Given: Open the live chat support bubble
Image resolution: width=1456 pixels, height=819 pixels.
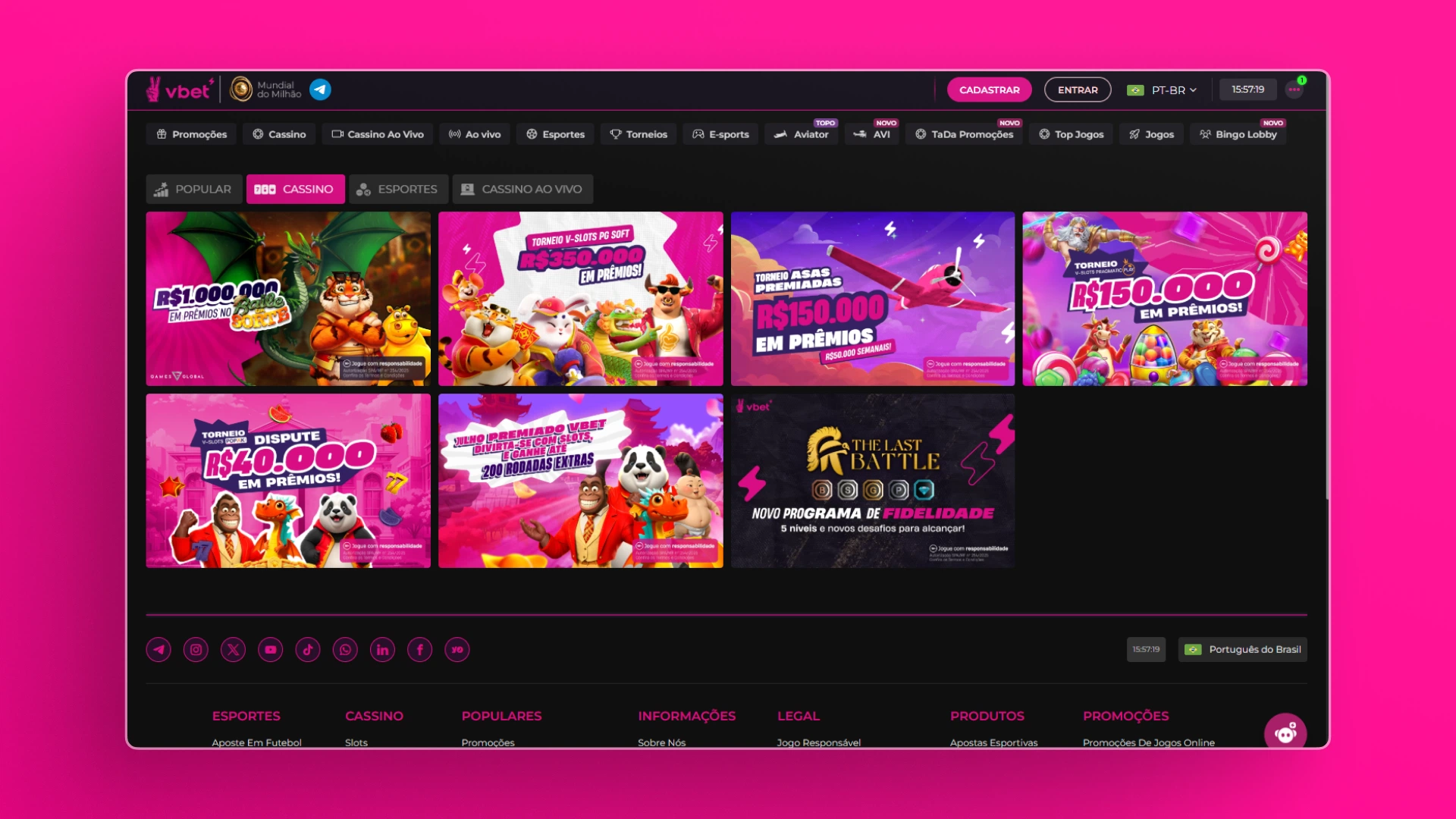Looking at the screenshot, I should pos(1285,733).
